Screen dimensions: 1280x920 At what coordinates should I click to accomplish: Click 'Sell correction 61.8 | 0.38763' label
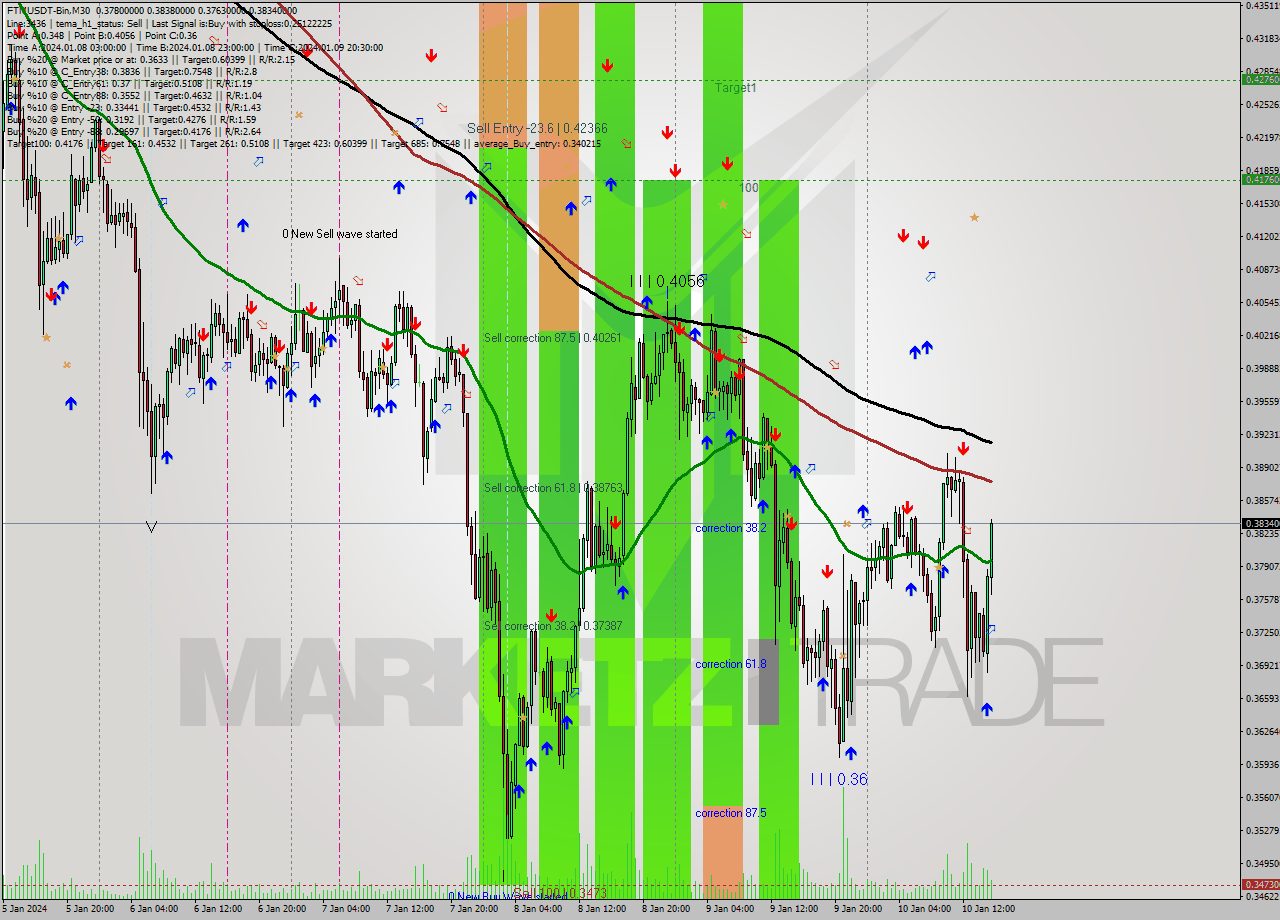[x=553, y=488]
